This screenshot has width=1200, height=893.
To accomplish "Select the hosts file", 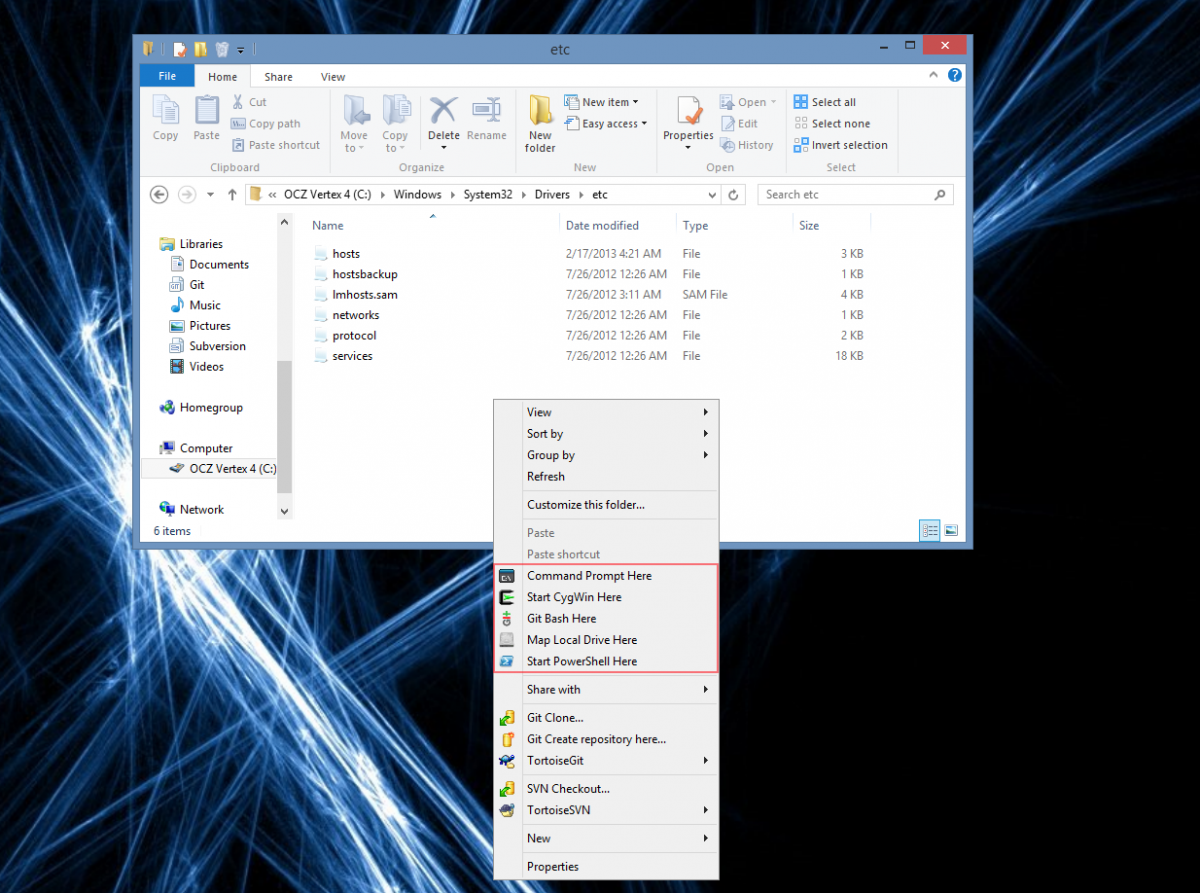I will tap(346, 254).
